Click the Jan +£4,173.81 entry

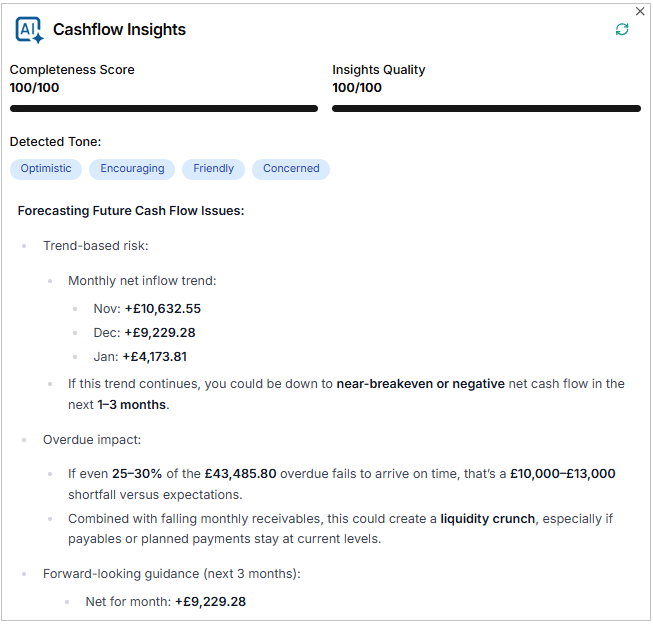[x=140, y=357]
